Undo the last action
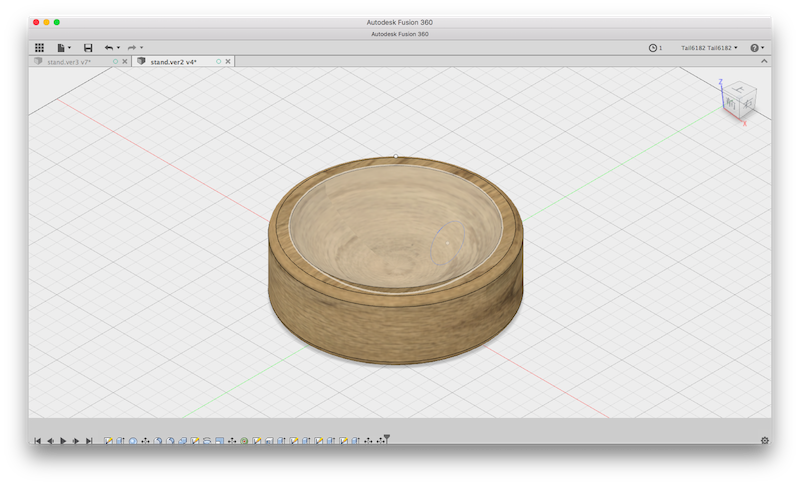 tap(109, 47)
